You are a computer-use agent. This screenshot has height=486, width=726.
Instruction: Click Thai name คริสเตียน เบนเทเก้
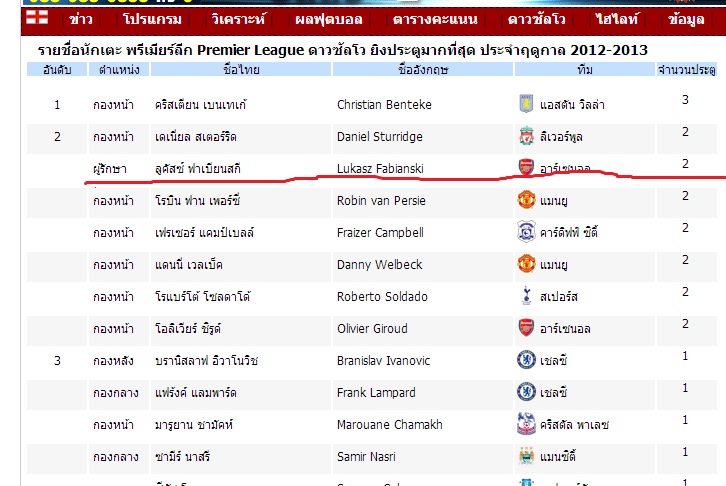(x=200, y=105)
